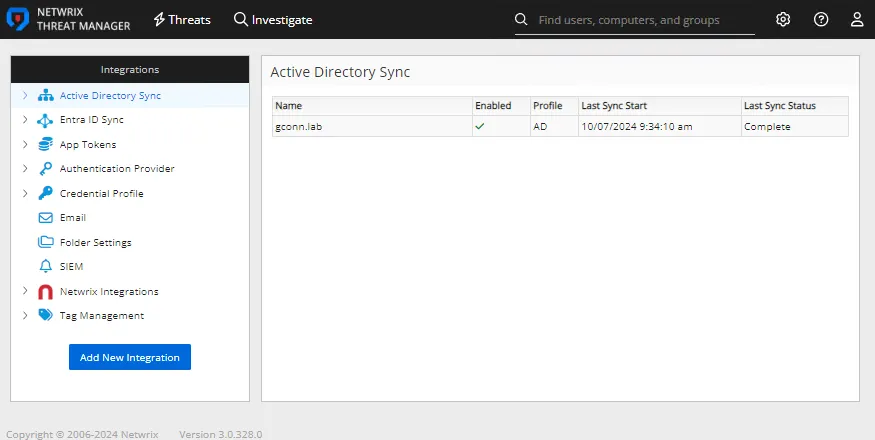Click the Folder Settings folder icon

coord(46,242)
